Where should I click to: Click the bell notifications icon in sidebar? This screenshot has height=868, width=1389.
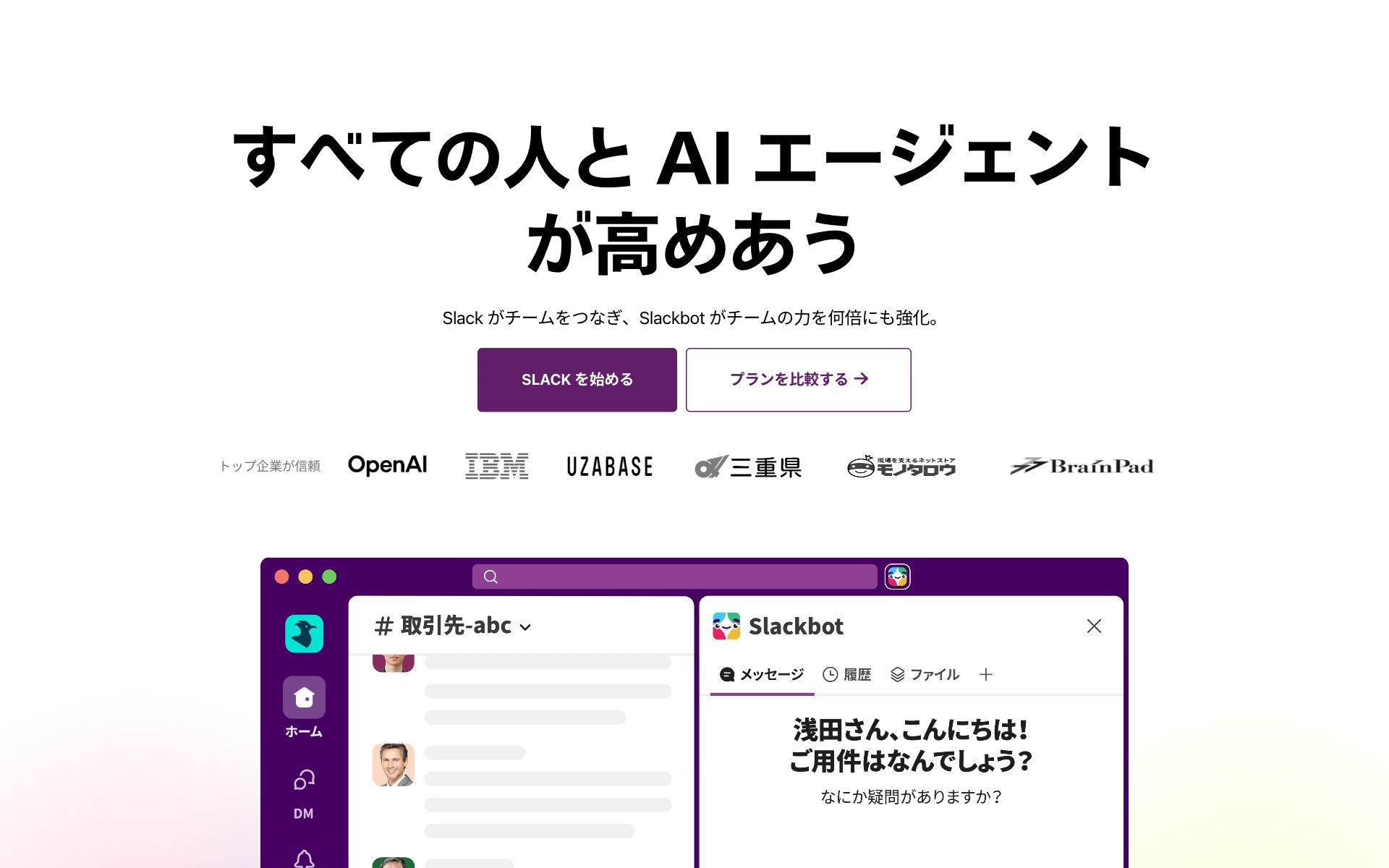click(x=304, y=859)
